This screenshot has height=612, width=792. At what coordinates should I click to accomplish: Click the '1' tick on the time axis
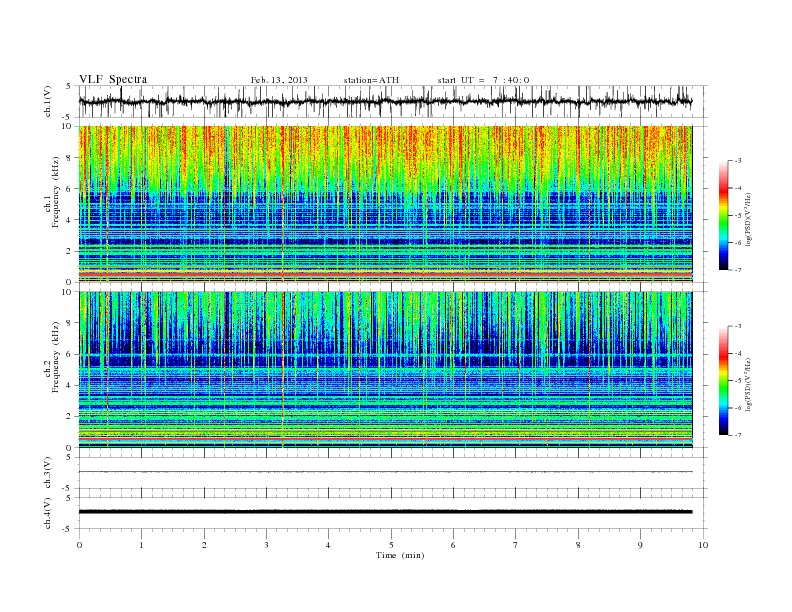click(142, 545)
